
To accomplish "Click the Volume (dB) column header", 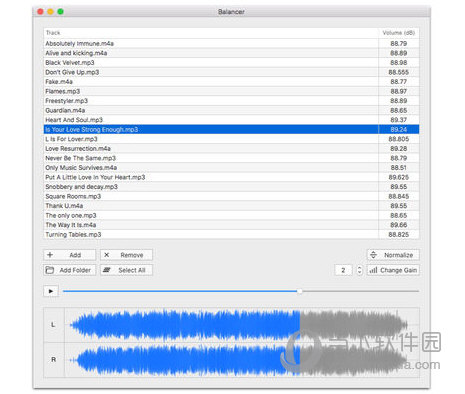I will point(399,33).
